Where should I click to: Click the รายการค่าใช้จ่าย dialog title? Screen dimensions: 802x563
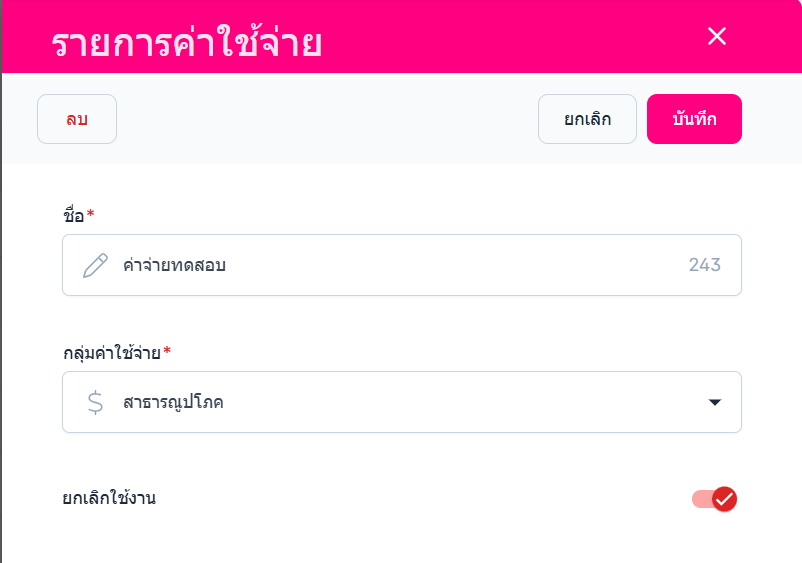click(x=186, y=44)
